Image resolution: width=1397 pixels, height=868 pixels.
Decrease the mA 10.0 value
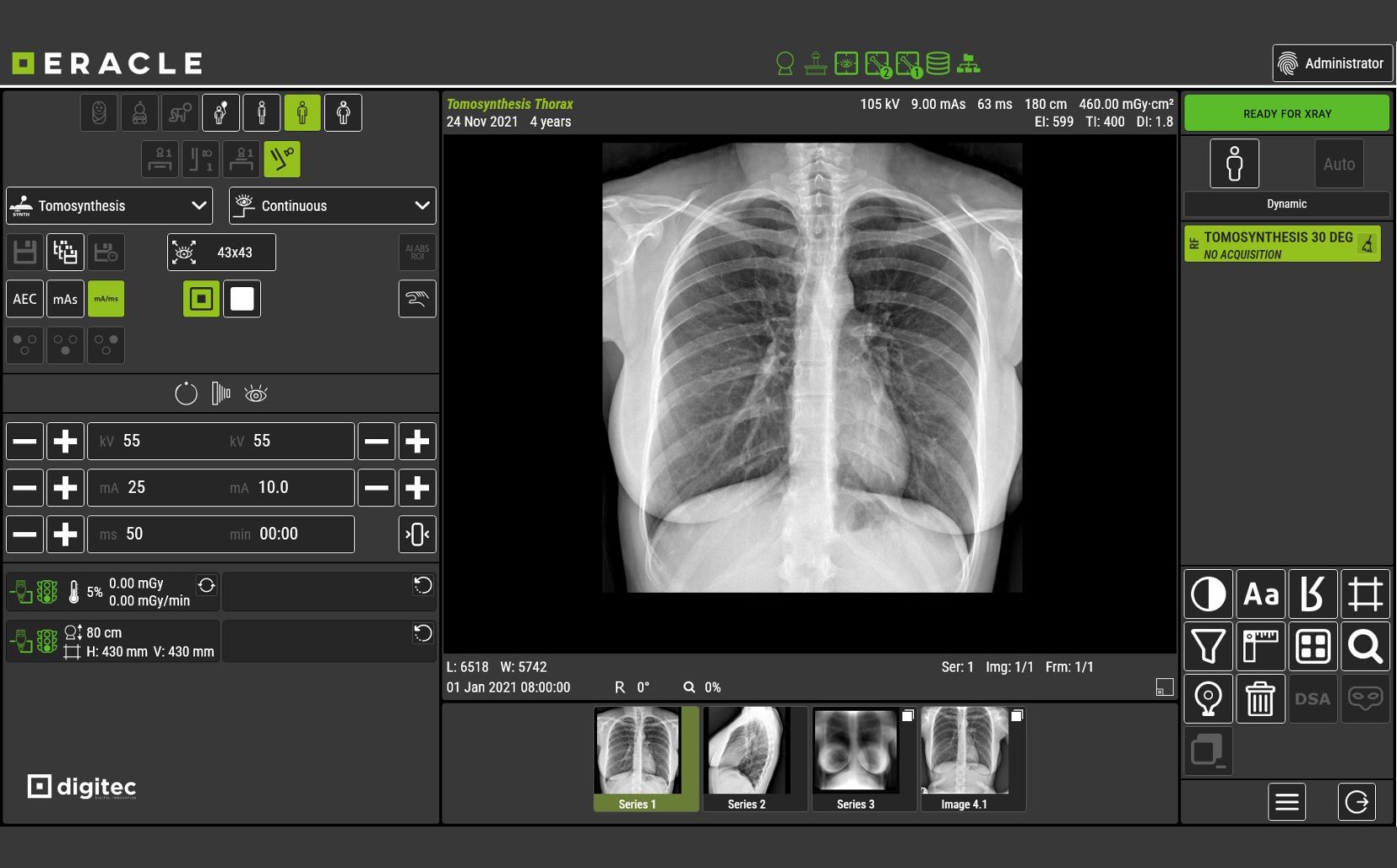coord(377,487)
